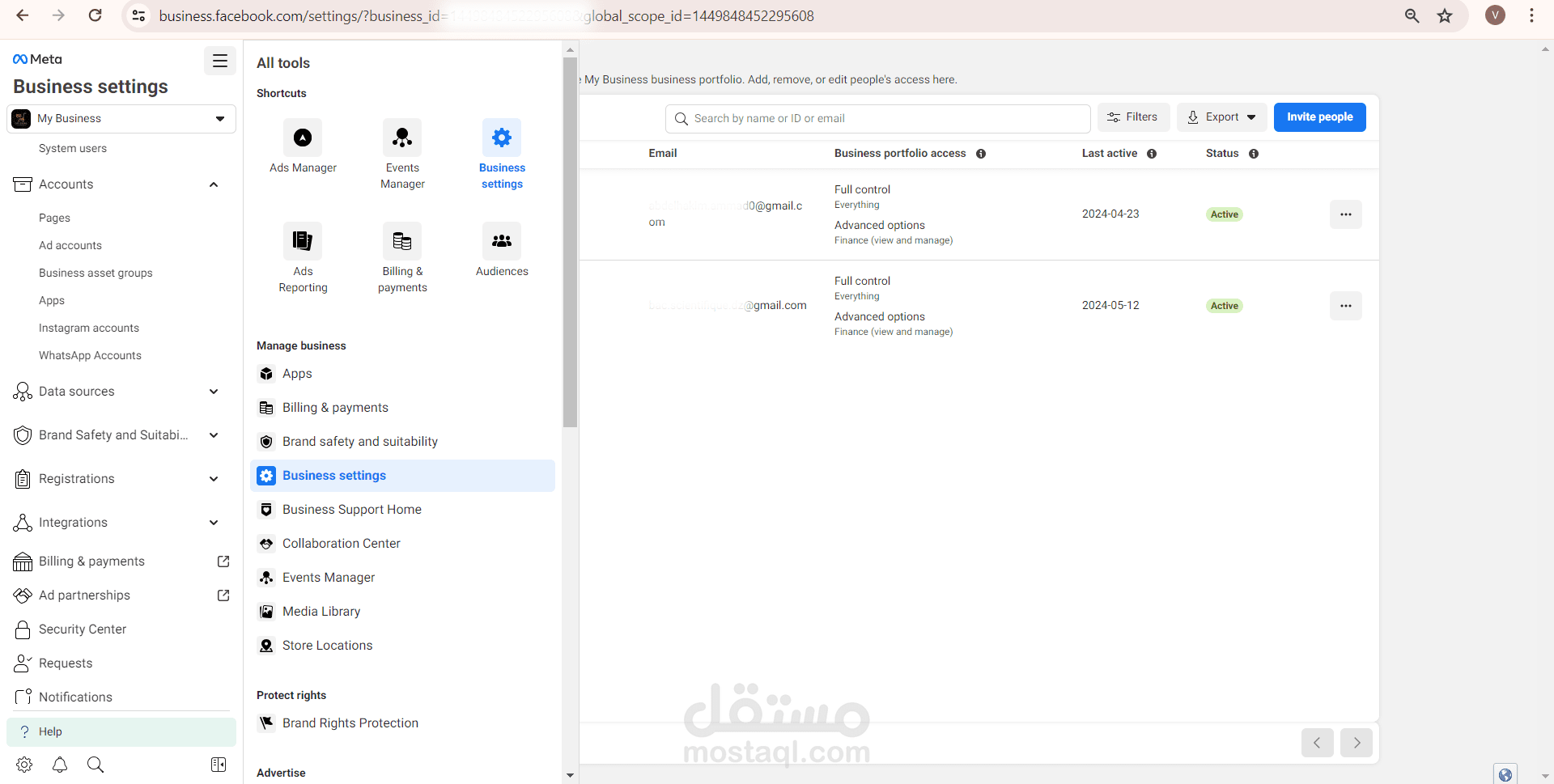The image size is (1554, 784).
Task: Open more options for 2024-04-23 user row
Action: 1346,214
